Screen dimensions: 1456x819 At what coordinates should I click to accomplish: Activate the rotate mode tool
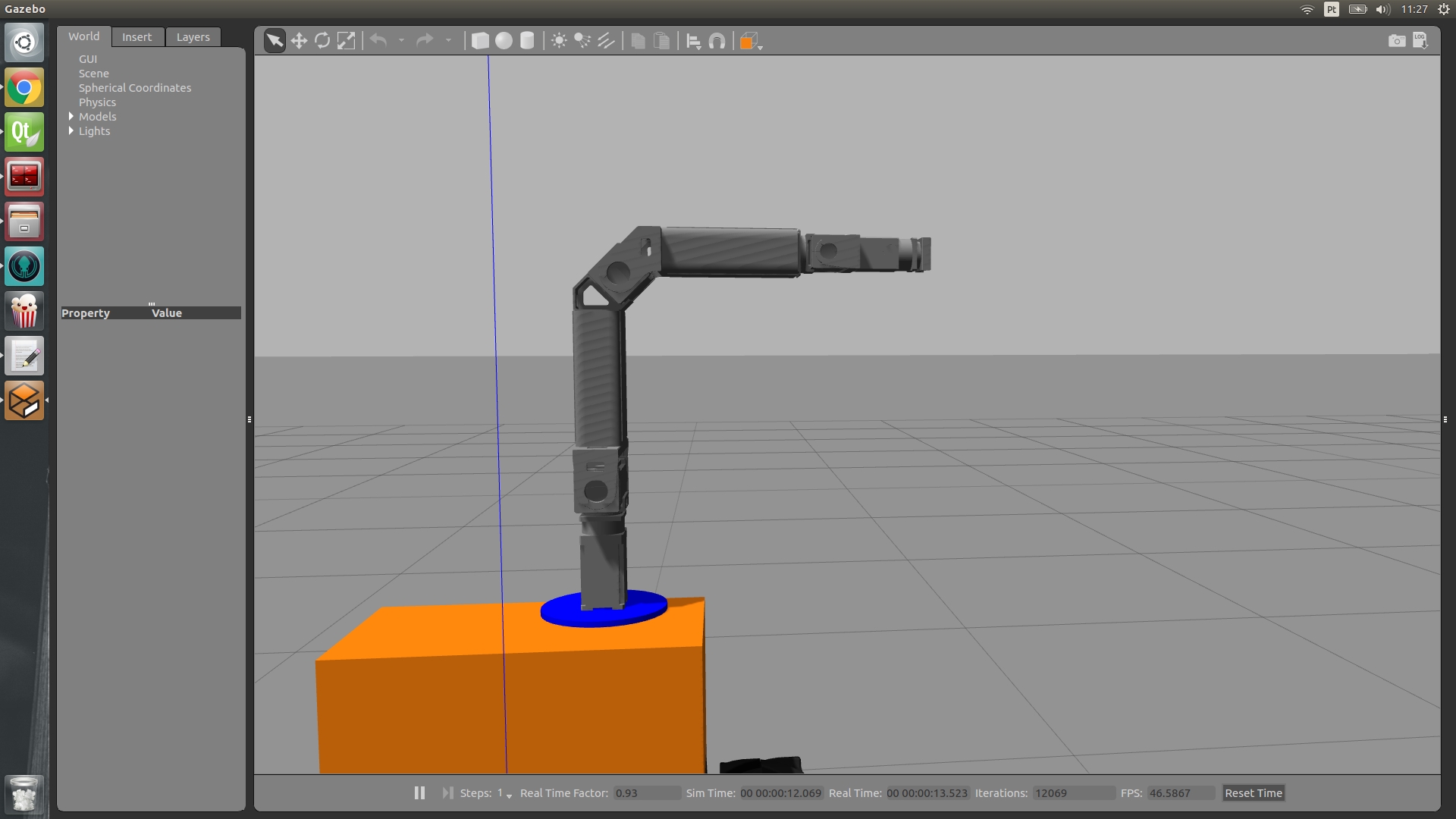[x=322, y=40]
